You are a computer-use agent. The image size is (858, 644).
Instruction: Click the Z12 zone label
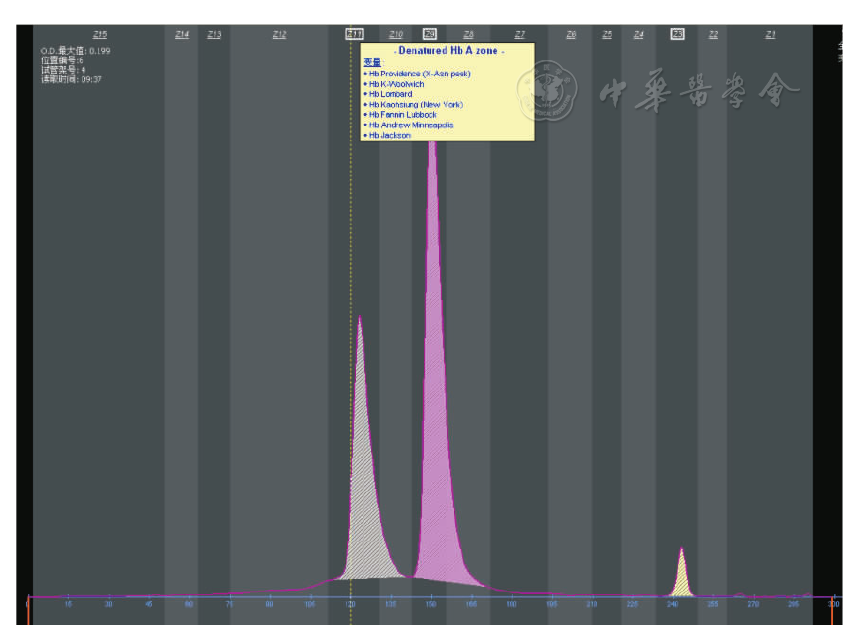coord(279,35)
